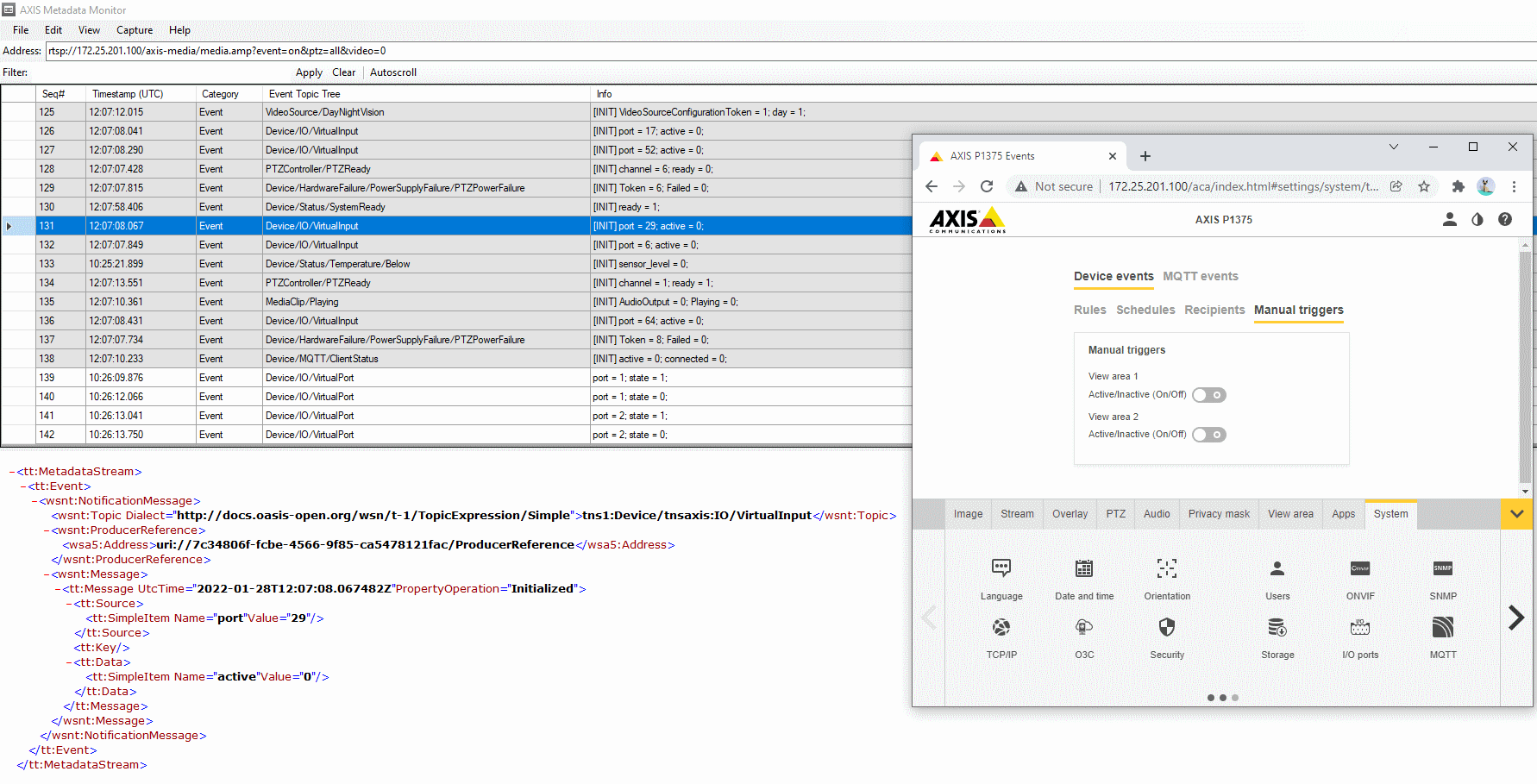Collapse the tt:MetadataStream node
This screenshot has width=1537, height=784.
tap(12, 472)
